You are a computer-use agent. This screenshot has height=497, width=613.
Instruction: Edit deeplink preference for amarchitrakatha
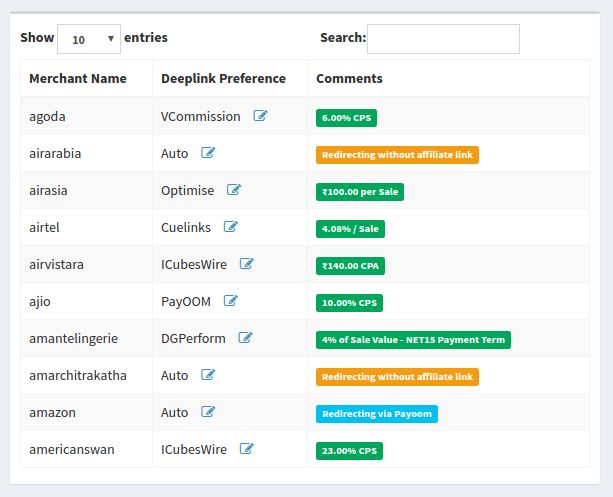click(208, 375)
